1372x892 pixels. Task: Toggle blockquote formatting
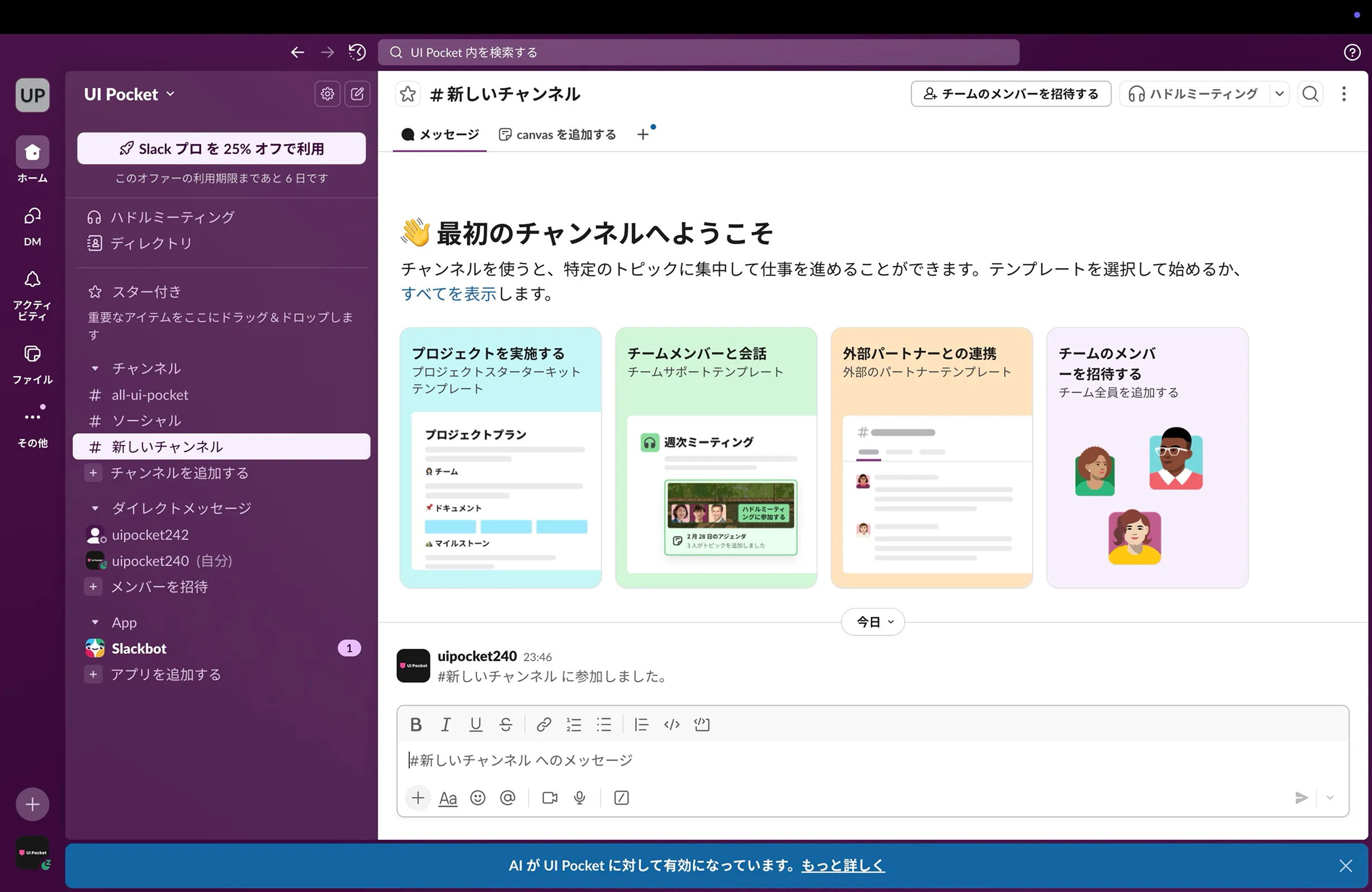(641, 724)
